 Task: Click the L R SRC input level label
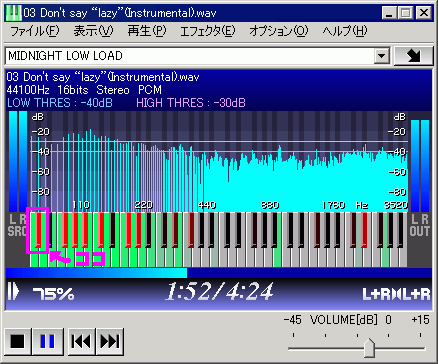pos(17,225)
